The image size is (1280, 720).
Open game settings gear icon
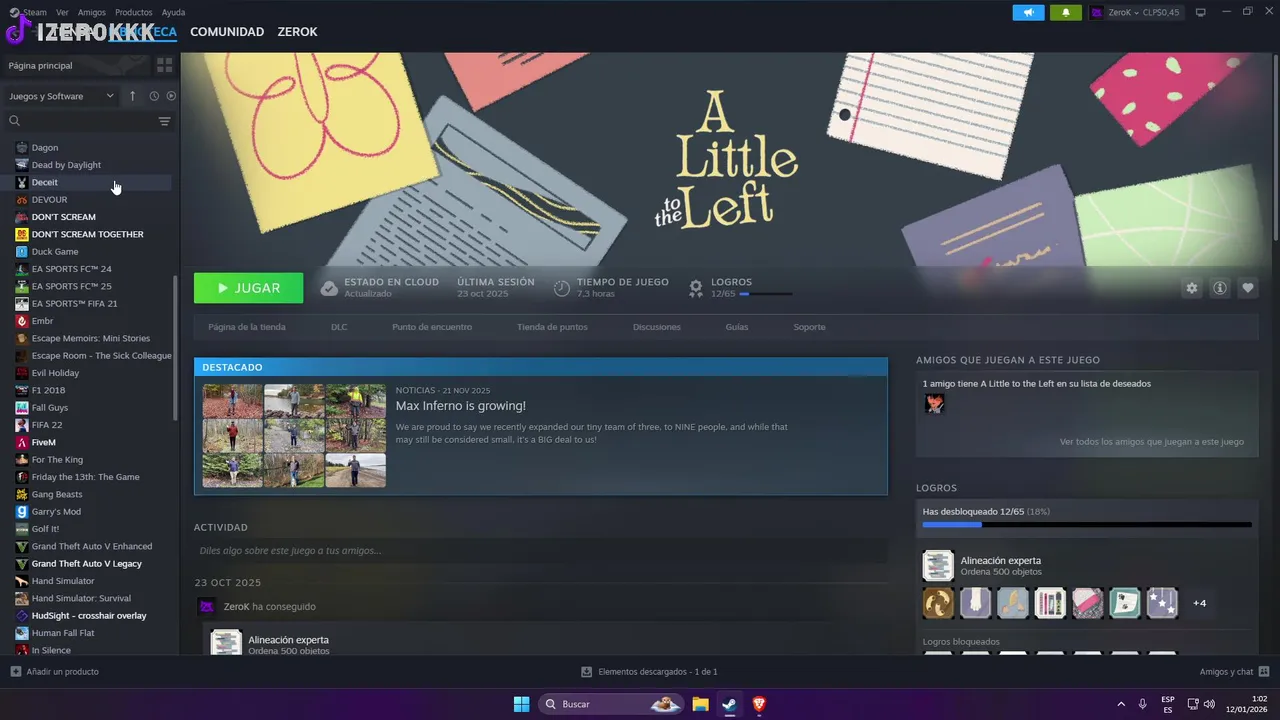[x=1192, y=288]
